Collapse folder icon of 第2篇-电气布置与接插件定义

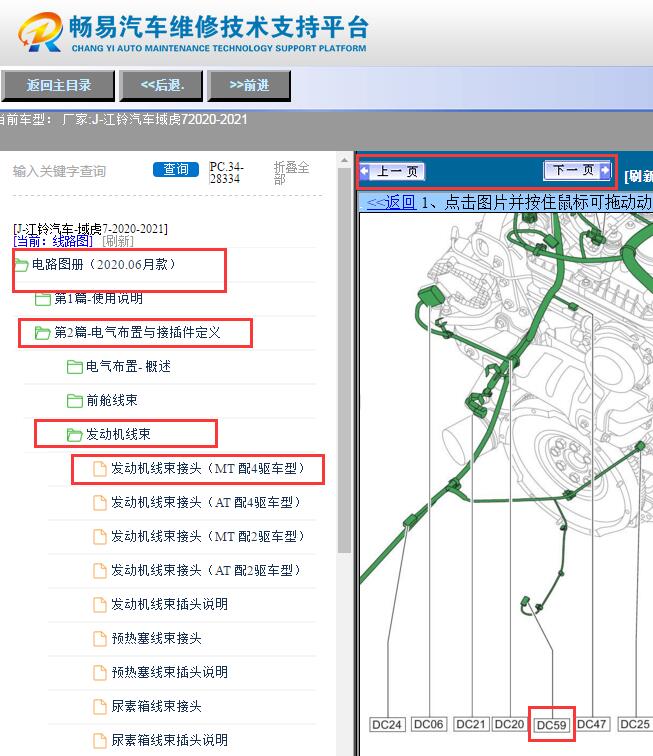[x=42, y=333]
